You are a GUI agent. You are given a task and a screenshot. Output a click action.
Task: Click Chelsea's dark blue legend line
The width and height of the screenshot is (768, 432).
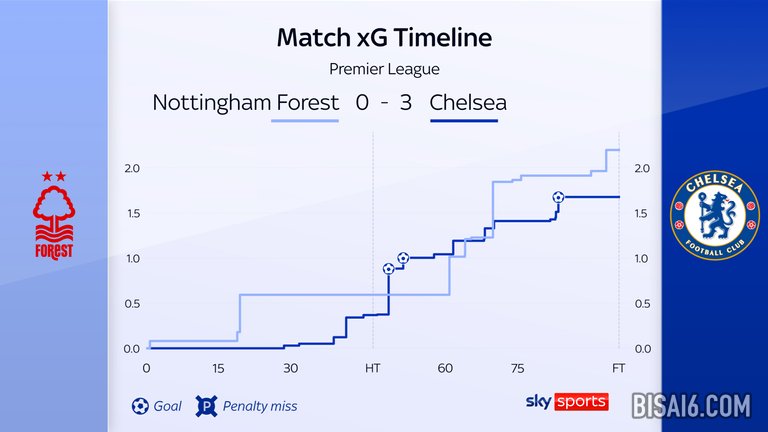(463, 122)
